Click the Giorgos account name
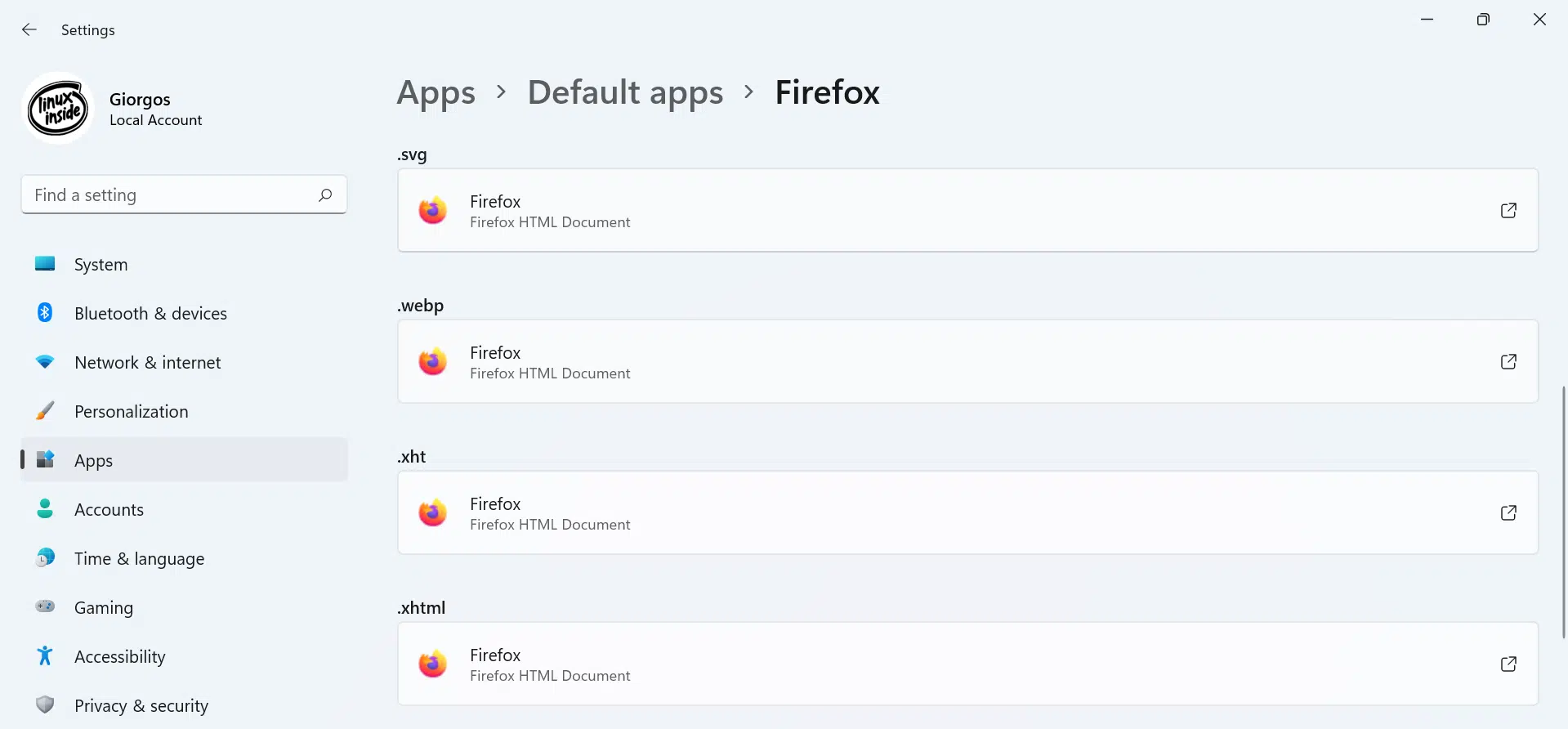Image resolution: width=1568 pixels, height=729 pixels. click(140, 99)
